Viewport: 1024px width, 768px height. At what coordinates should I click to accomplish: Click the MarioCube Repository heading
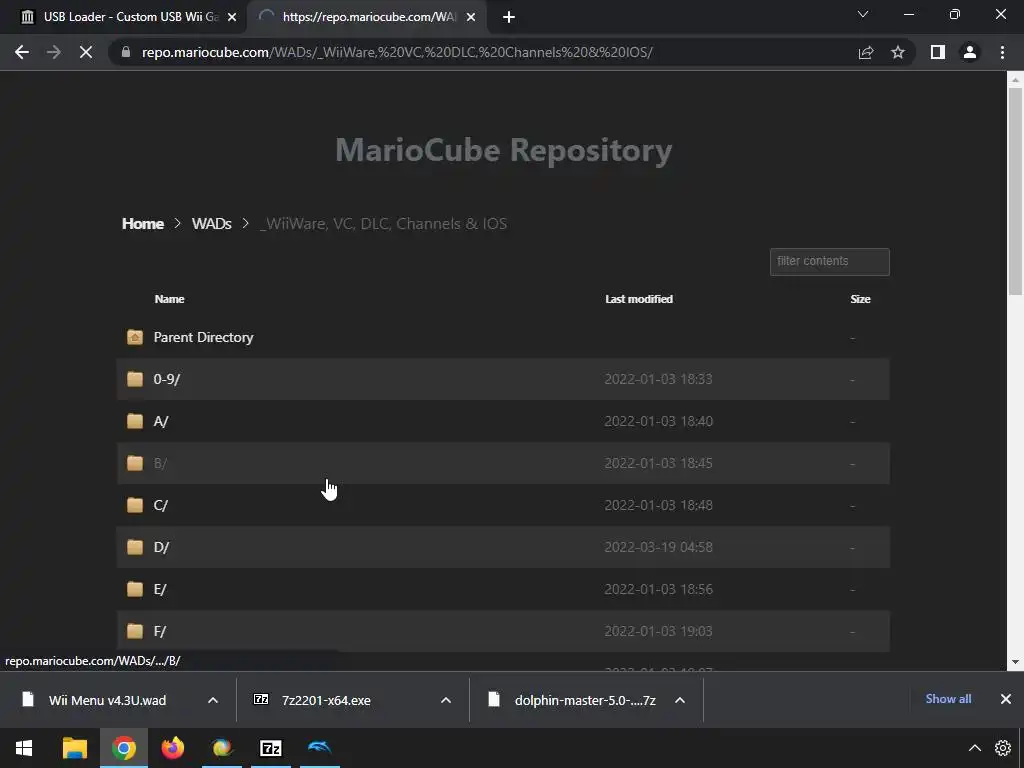pyautogui.click(x=504, y=150)
